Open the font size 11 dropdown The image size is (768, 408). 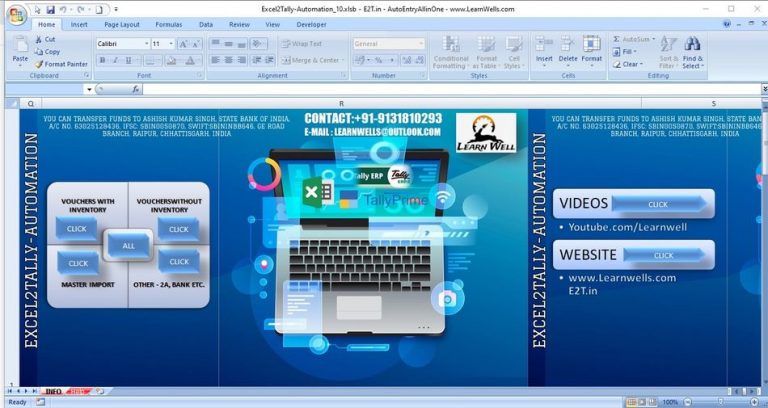click(x=171, y=44)
